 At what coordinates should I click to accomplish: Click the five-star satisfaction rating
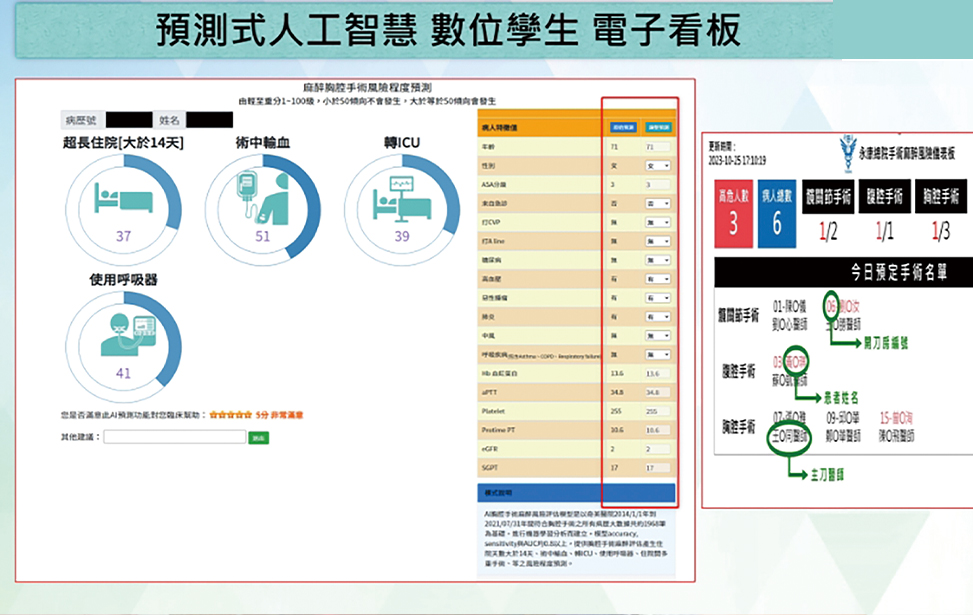[x=229, y=414]
